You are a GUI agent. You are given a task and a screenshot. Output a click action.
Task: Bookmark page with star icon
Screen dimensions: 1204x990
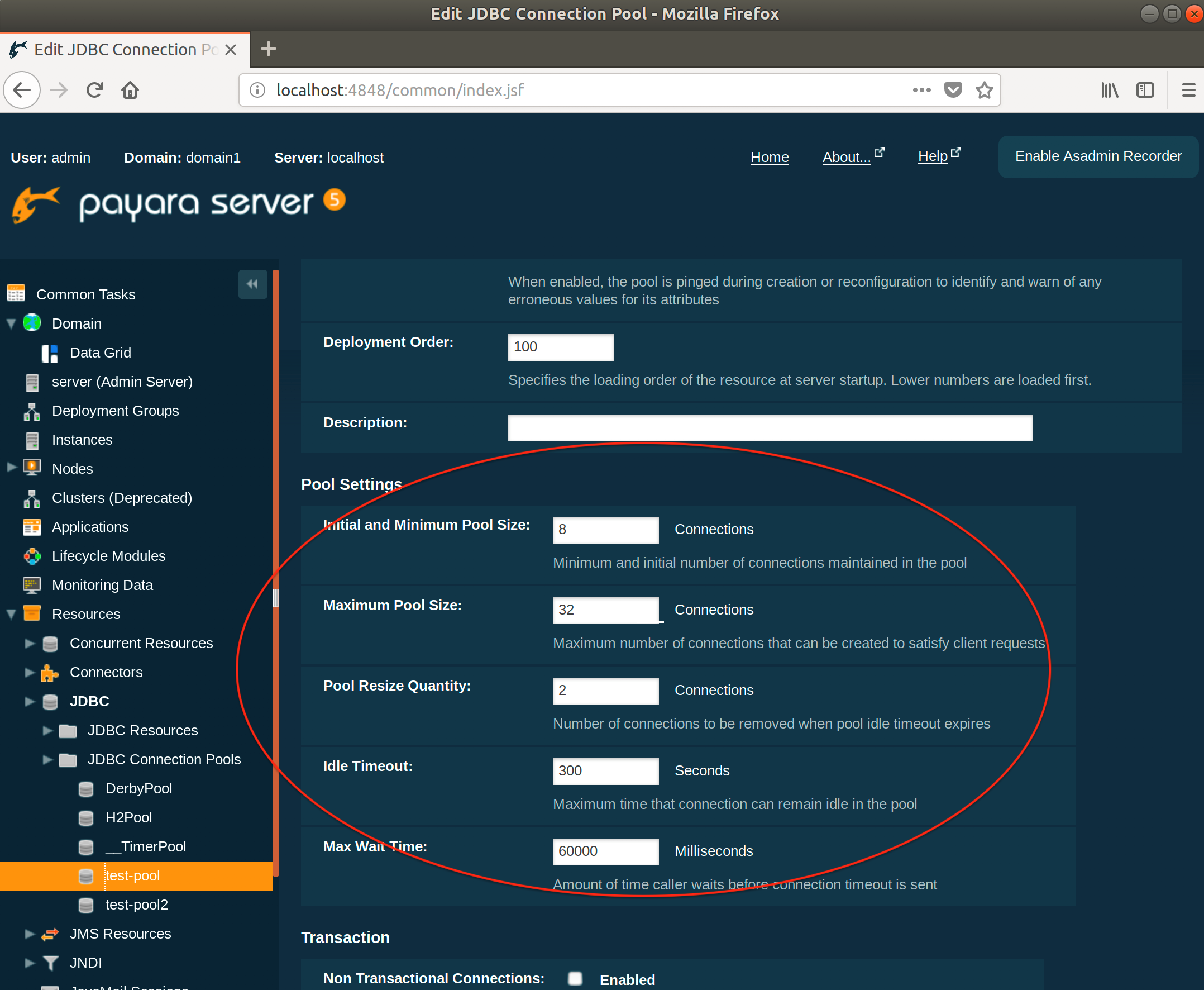(x=985, y=90)
